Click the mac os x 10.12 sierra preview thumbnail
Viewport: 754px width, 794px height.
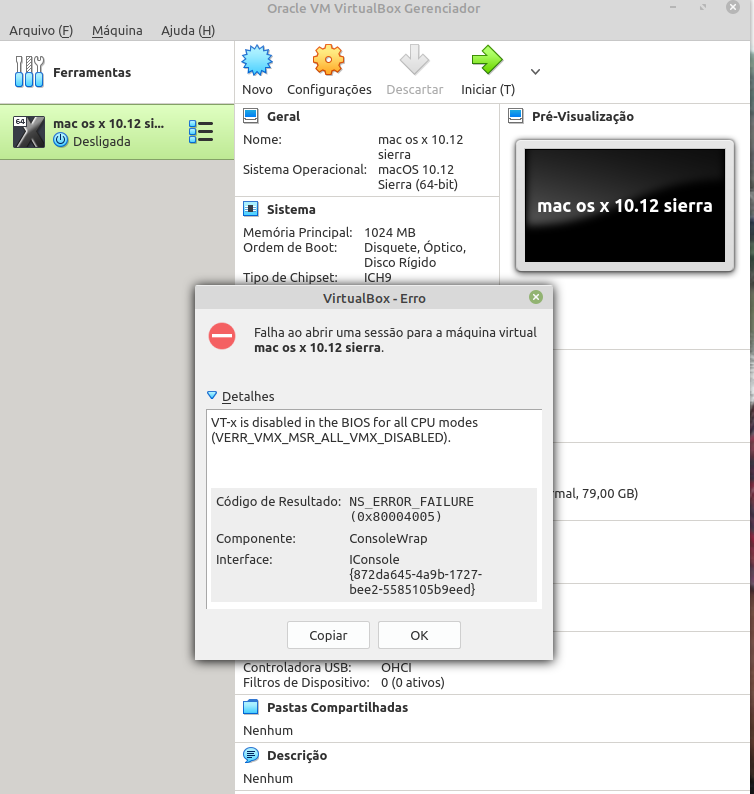625,206
